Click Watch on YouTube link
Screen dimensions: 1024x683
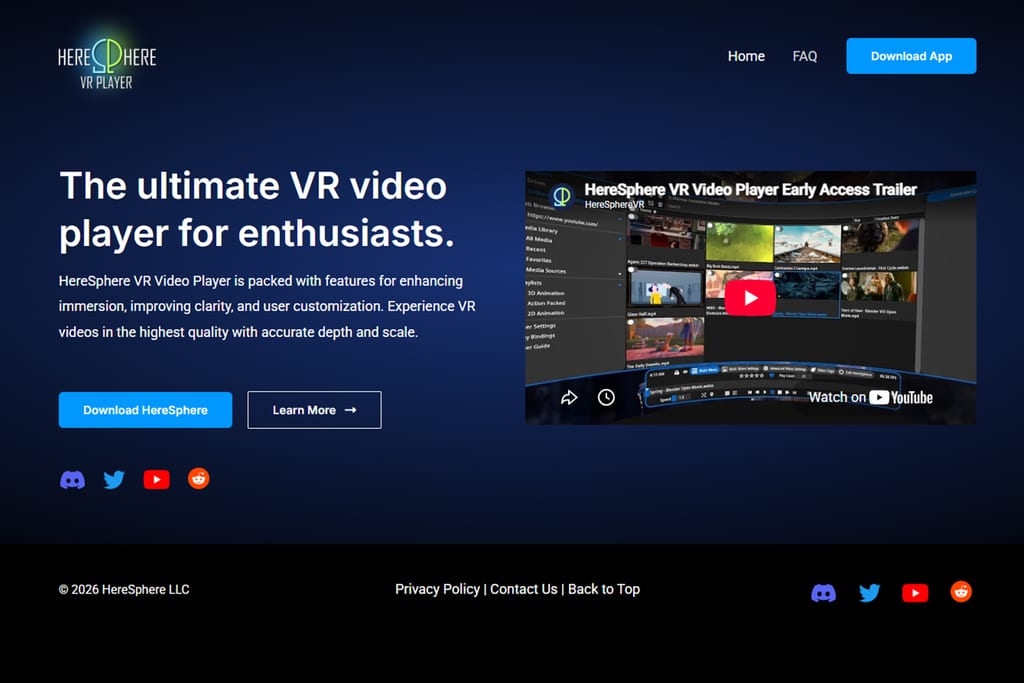point(870,397)
